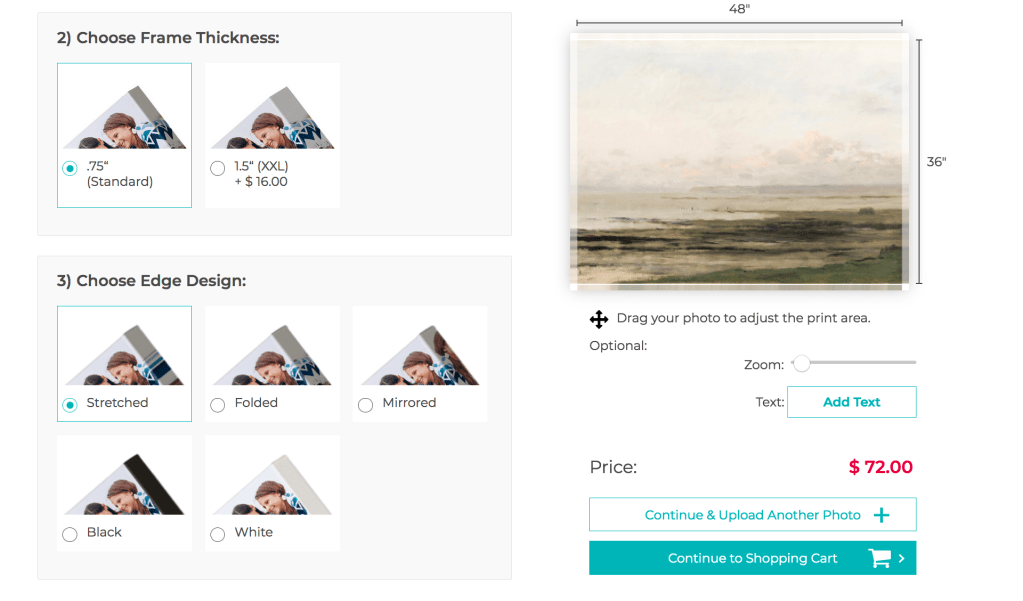Screen dimensions: 1023x601
Task: Click the Zoom slider handle
Action: coord(801,363)
